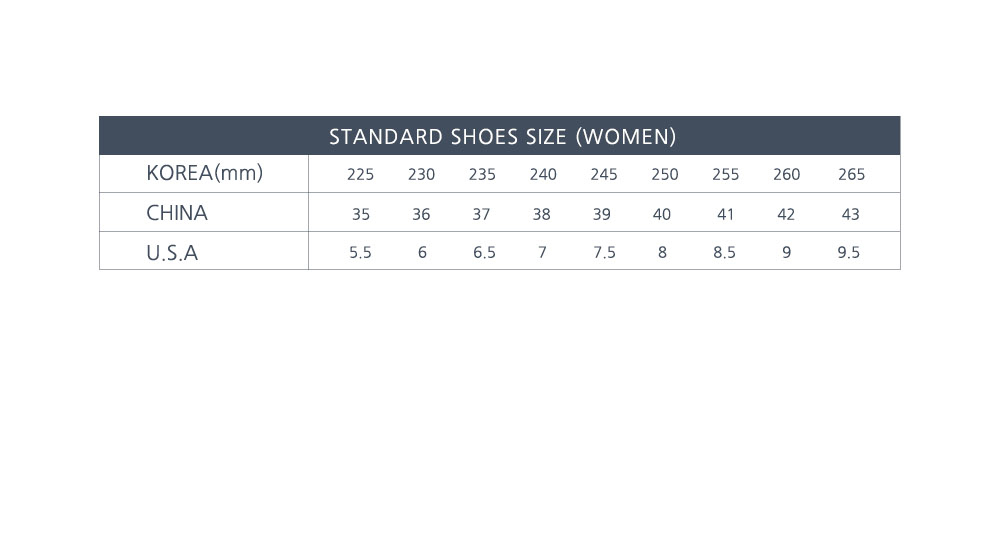The height and width of the screenshot is (552, 1000).
Task: Click China size 35
Action: point(361,214)
